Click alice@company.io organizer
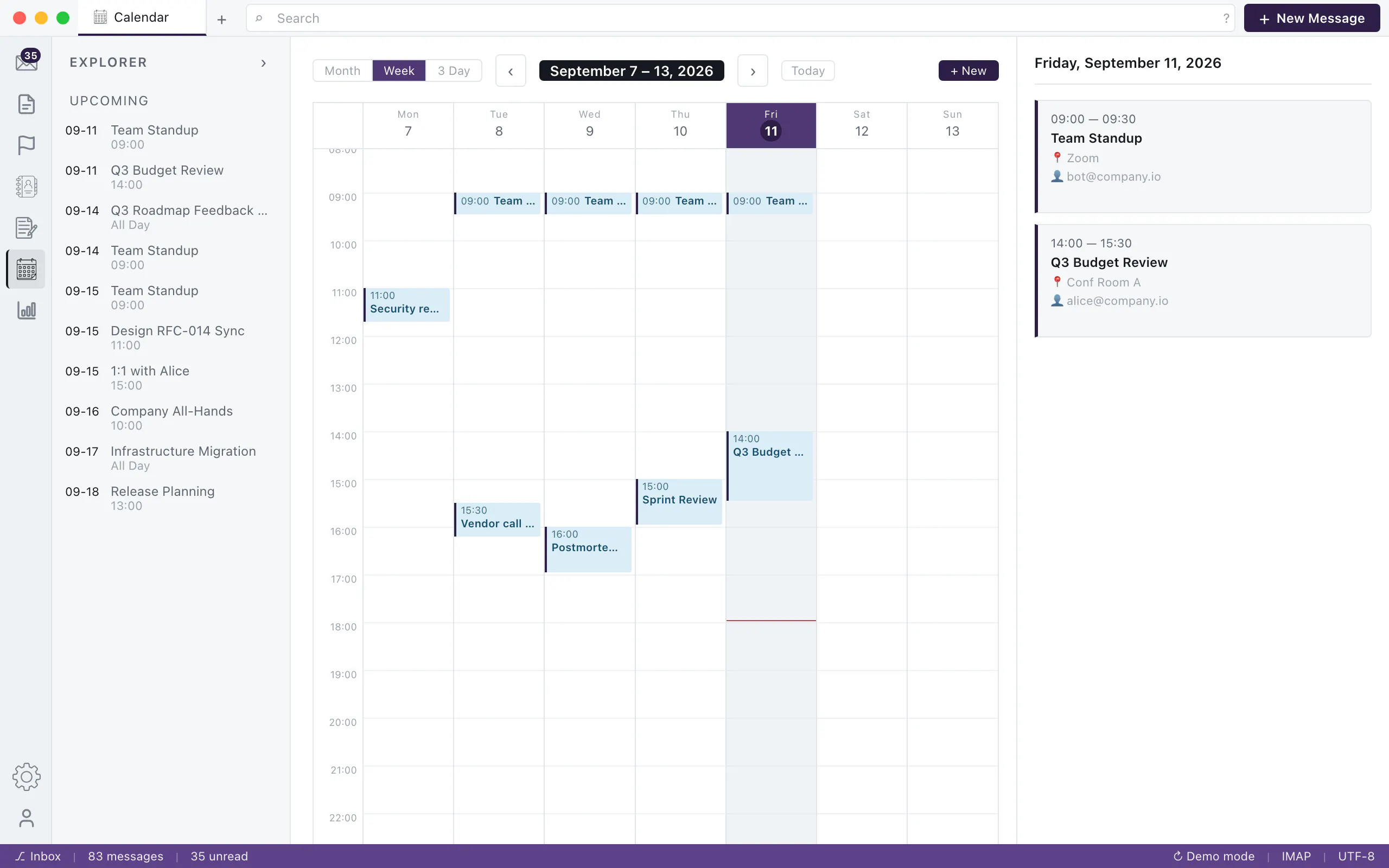 (x=1117, y=301)
